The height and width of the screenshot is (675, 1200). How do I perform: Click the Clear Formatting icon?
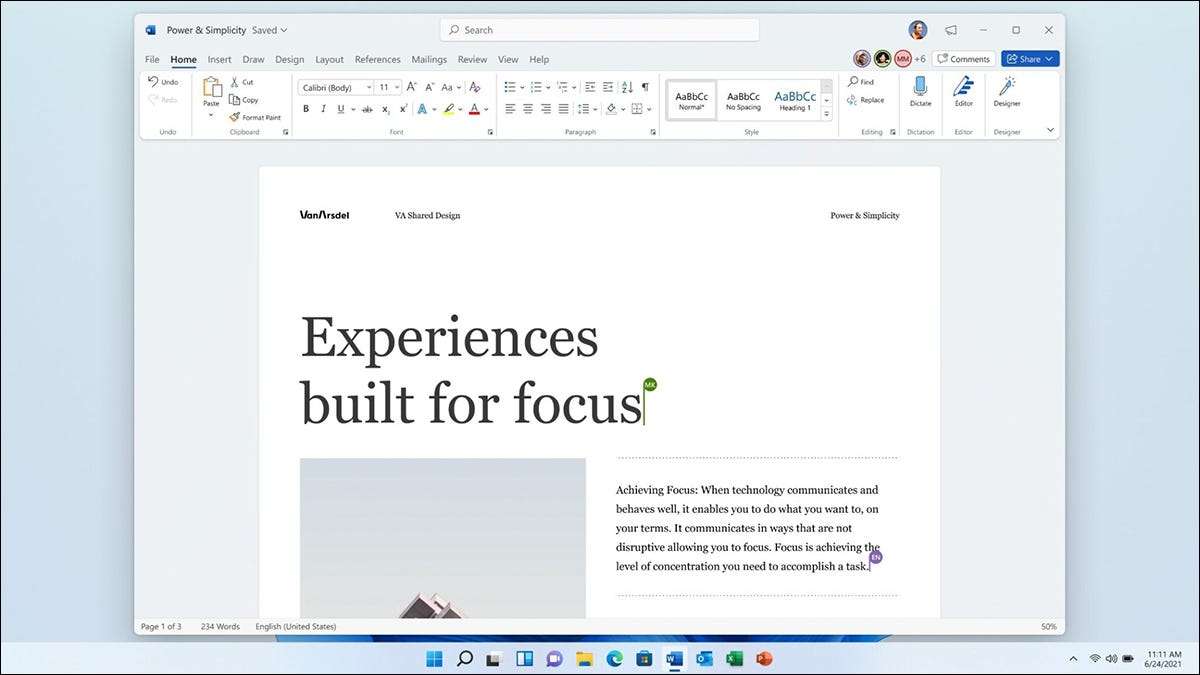coord(475,87)
